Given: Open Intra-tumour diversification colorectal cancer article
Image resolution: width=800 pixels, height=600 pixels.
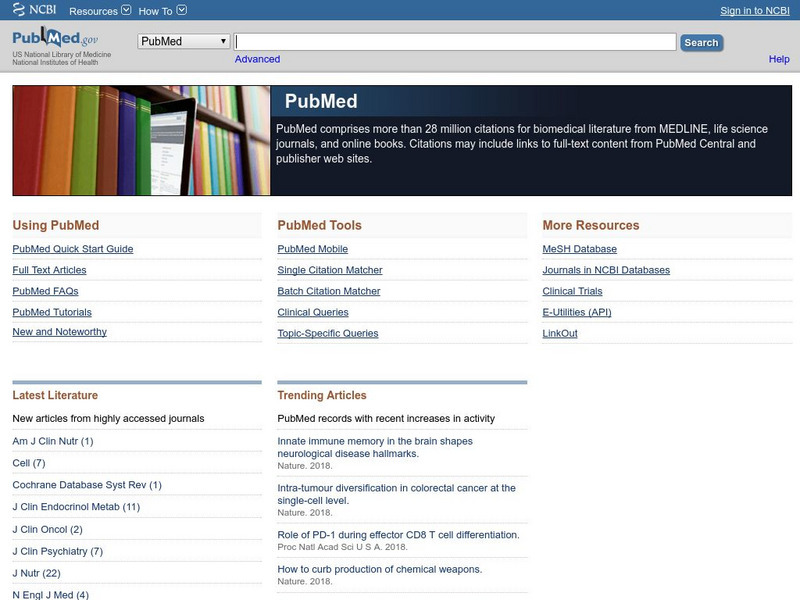Looking at the screenshot, I should pyautogui.click(x=396, y=494).
